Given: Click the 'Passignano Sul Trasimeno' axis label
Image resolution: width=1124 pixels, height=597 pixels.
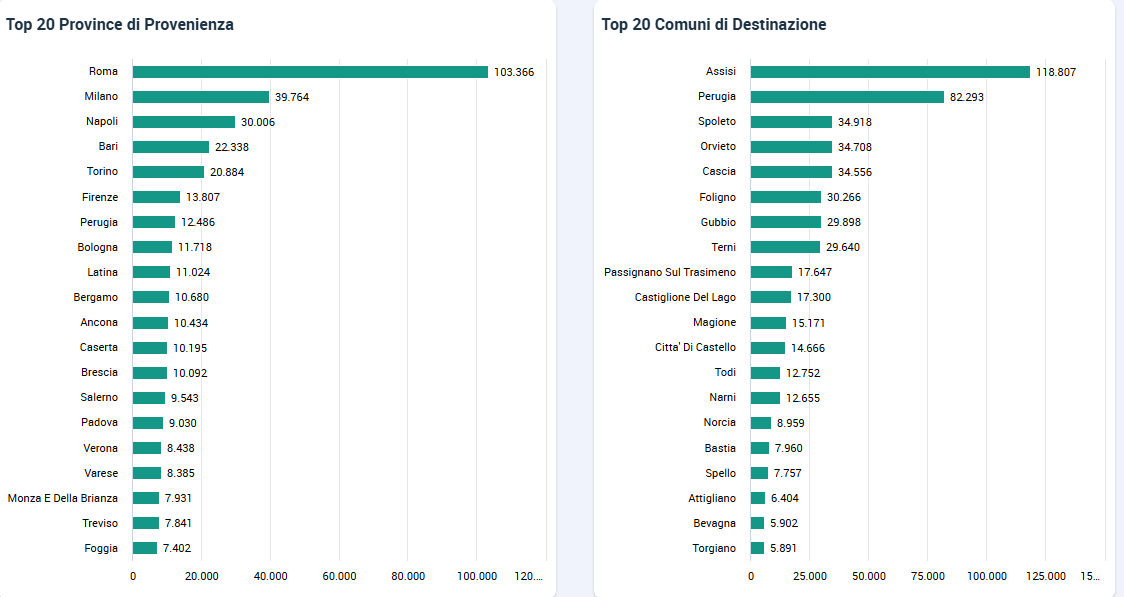Looking at the screenshot, I should (670, 272).
